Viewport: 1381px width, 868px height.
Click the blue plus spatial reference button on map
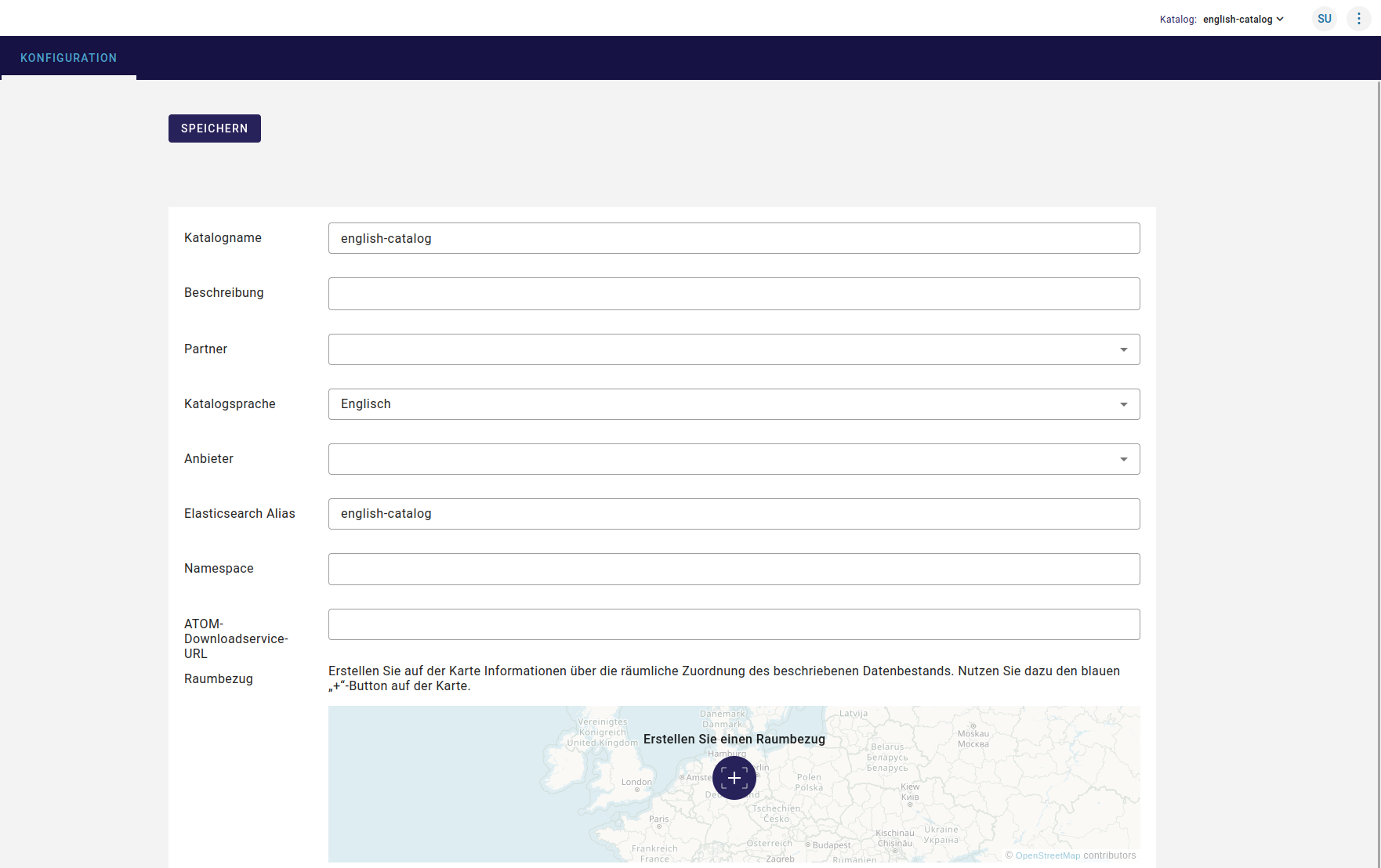(734, 778)
